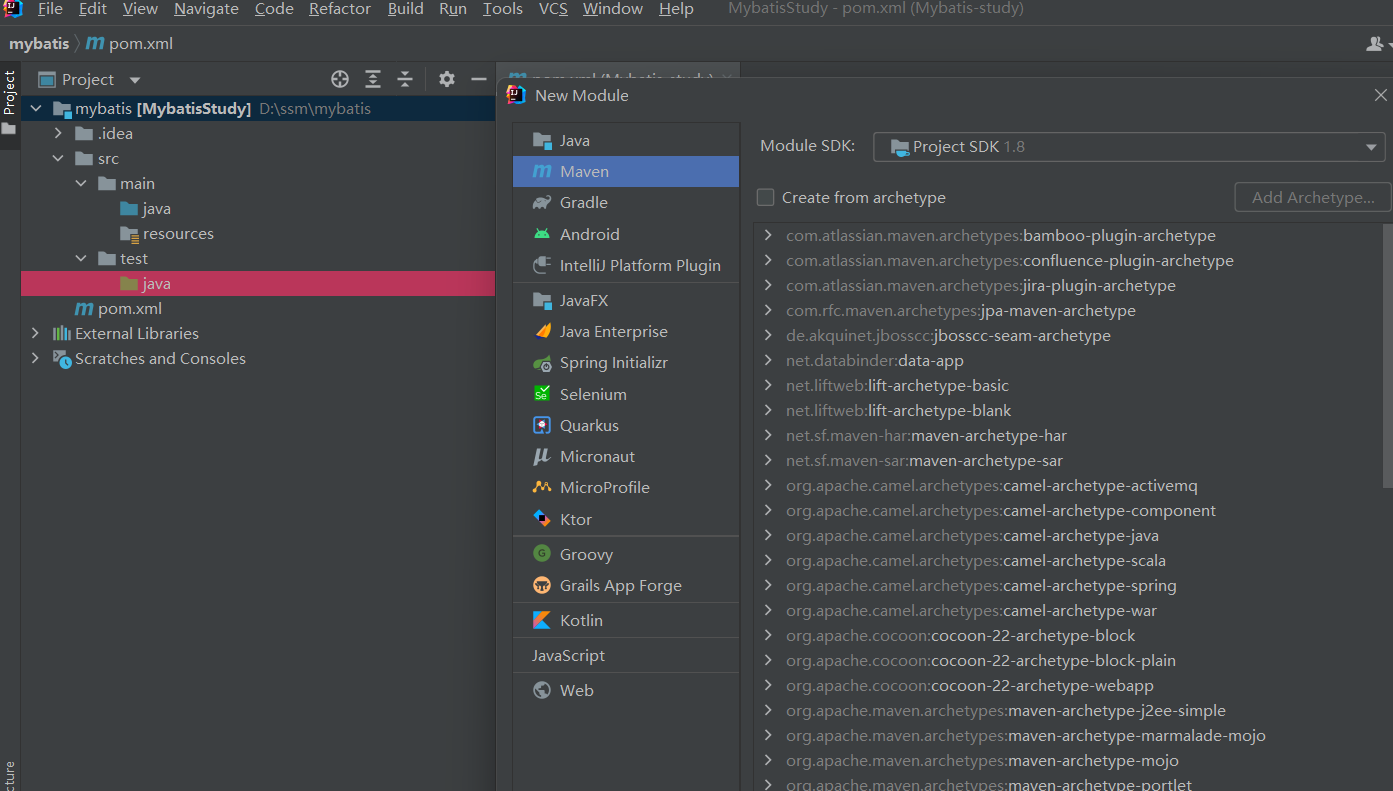Click the Maven pom.xml icon in breadcrumb

click(95, 44)
